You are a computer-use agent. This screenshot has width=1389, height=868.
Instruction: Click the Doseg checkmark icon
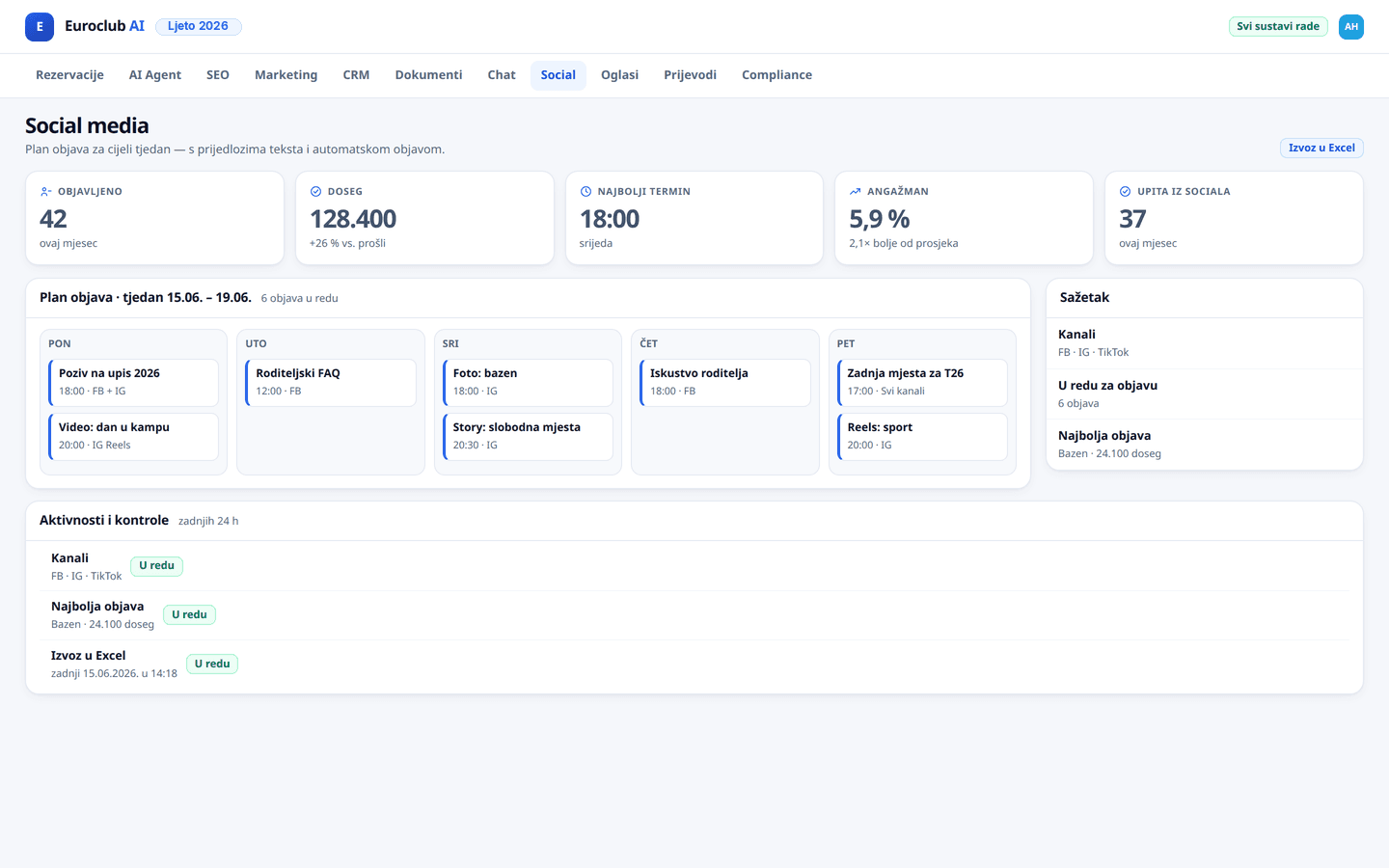coord(315,192)
